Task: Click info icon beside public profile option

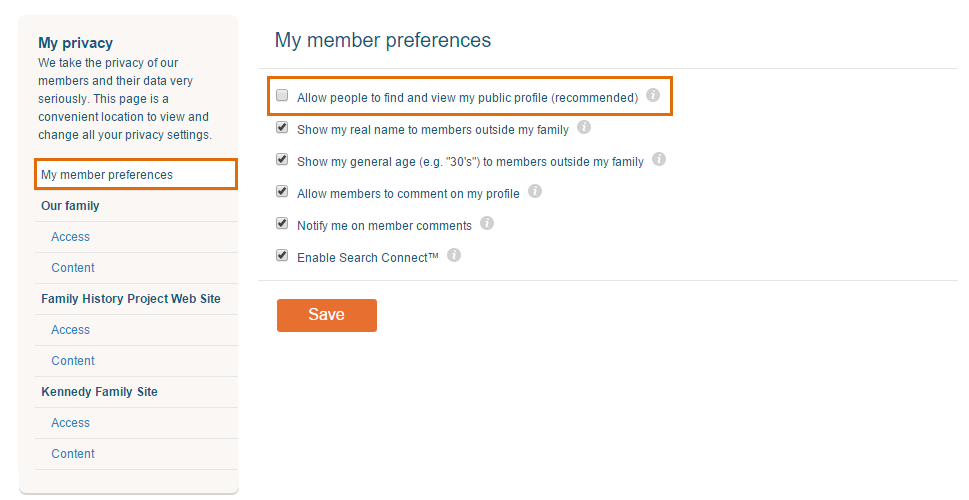Action: click(653, 96)
